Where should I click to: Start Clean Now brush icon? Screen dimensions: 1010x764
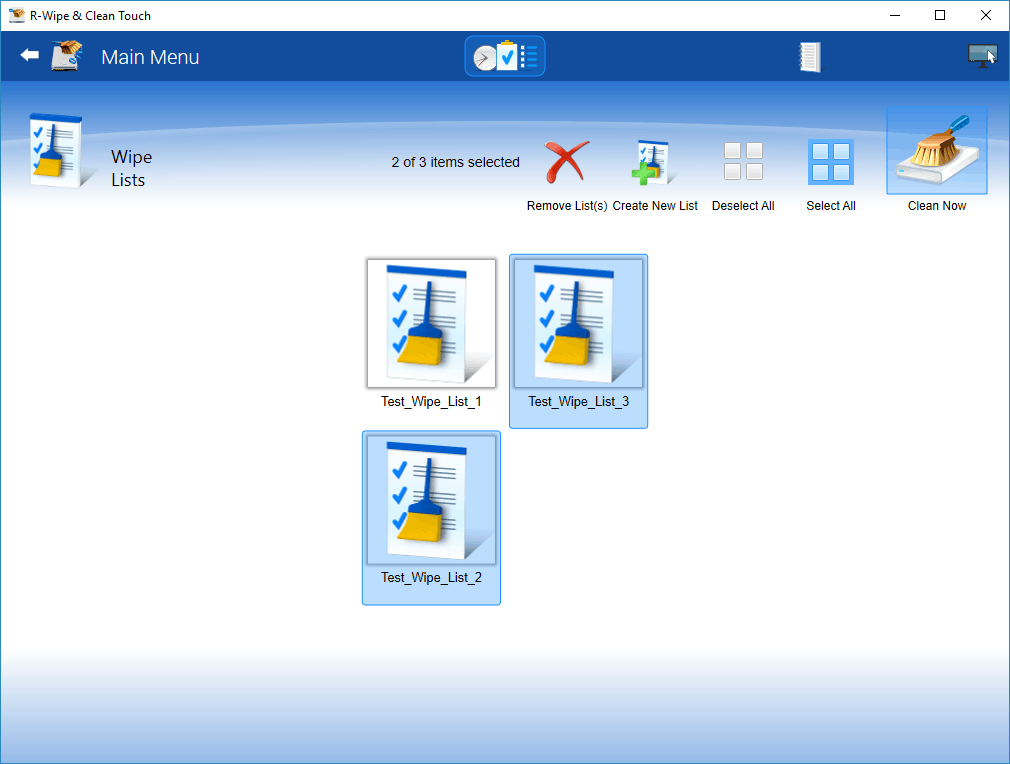(x=937, y=150)
